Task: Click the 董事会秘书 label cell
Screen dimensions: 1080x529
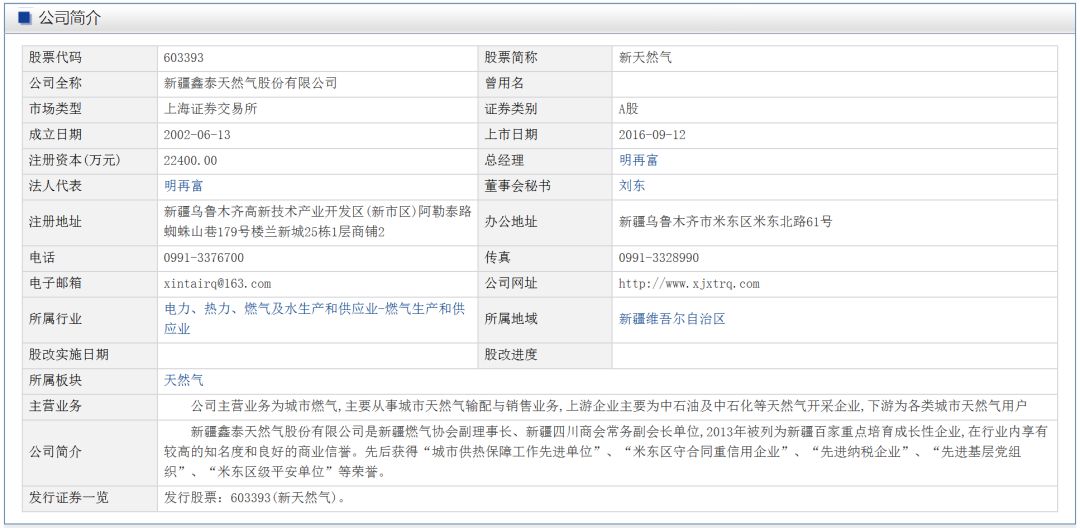Action: click(545, 186)
